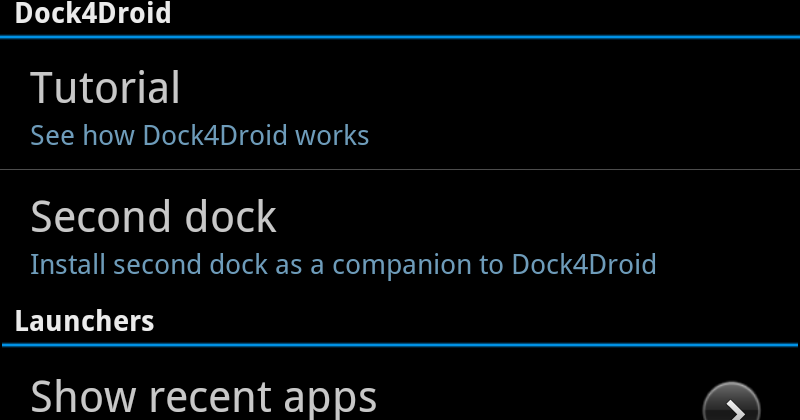Tap the word 'companion' in the Second dock description
Image resolution: width=800 pixels, height=420 pixels.
(x=405, y=265)
